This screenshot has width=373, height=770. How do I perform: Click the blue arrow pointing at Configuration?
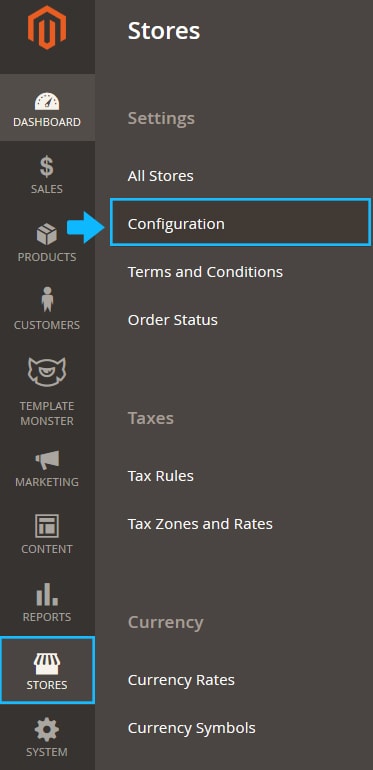pos(86,227)
